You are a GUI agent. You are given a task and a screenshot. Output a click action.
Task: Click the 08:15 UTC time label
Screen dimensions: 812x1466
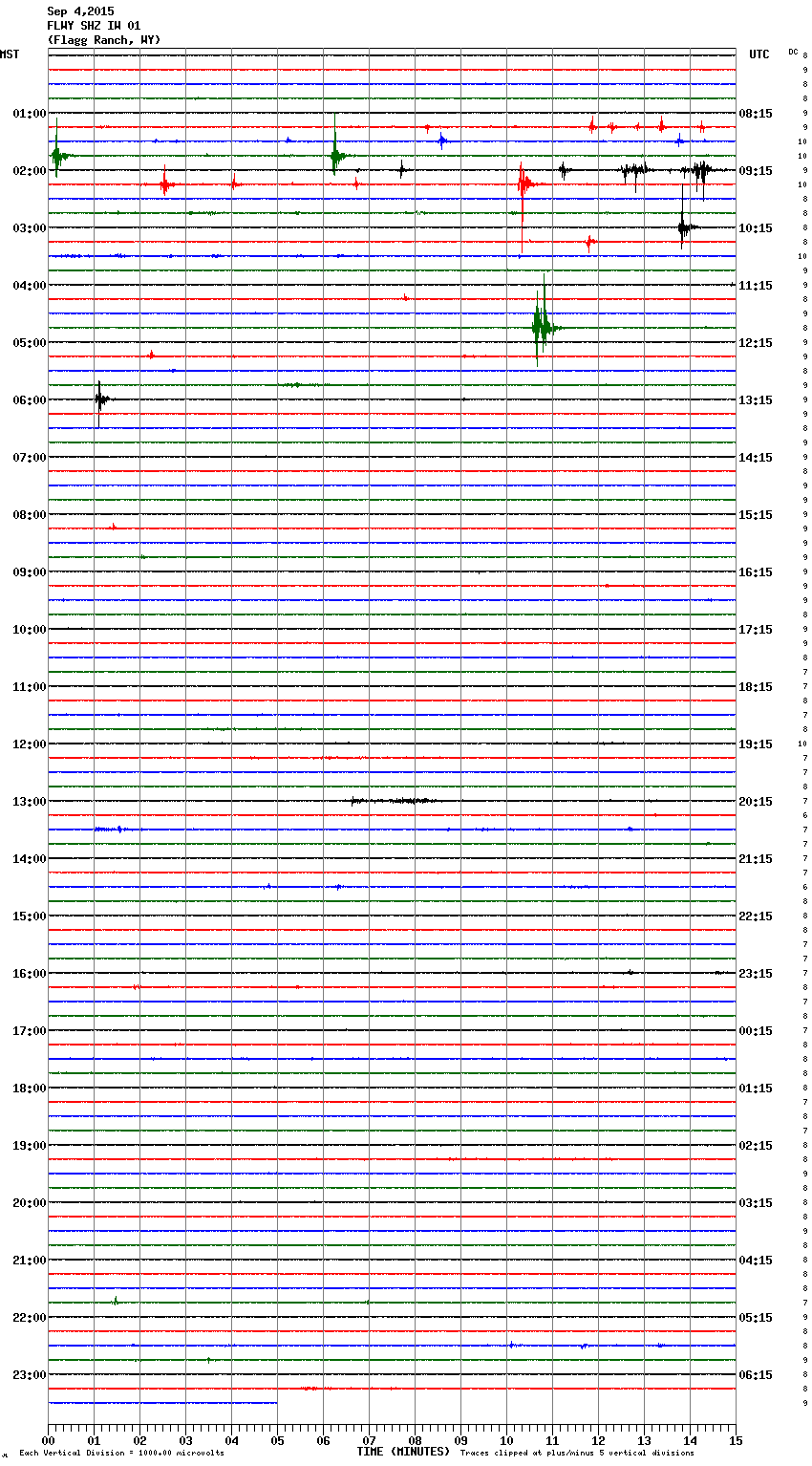[x=756, y=113]
